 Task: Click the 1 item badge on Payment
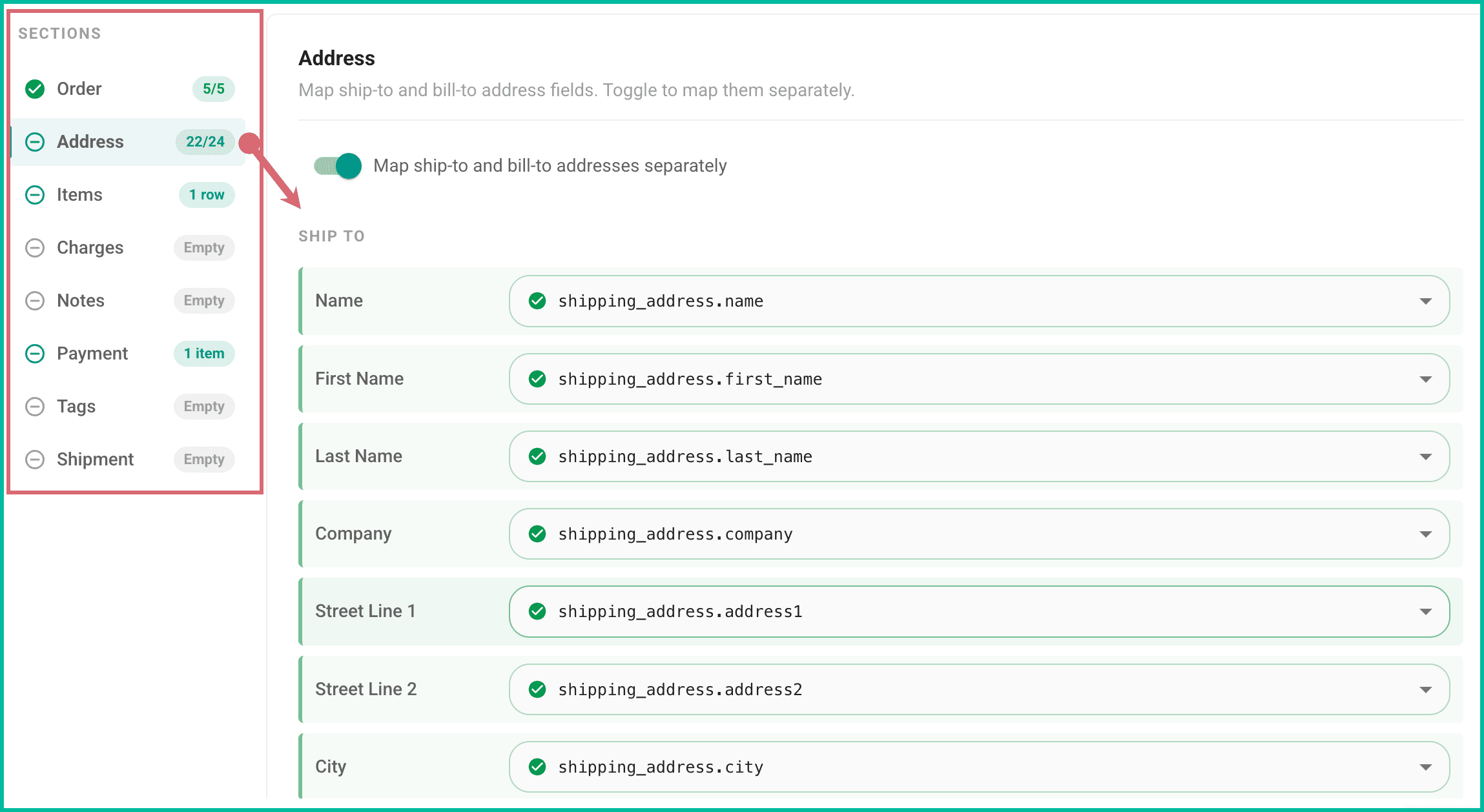pyautogui.click(x=204, y=354)
